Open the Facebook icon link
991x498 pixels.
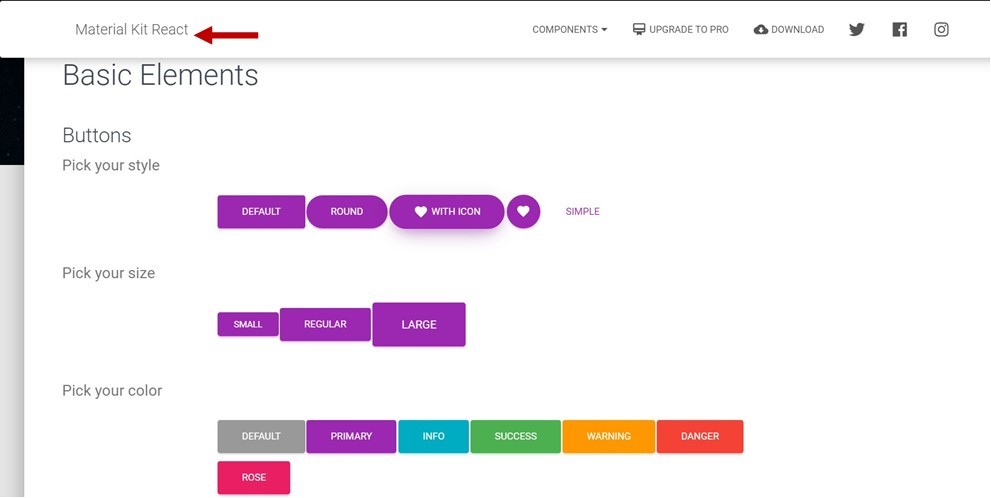click(899, 30)
